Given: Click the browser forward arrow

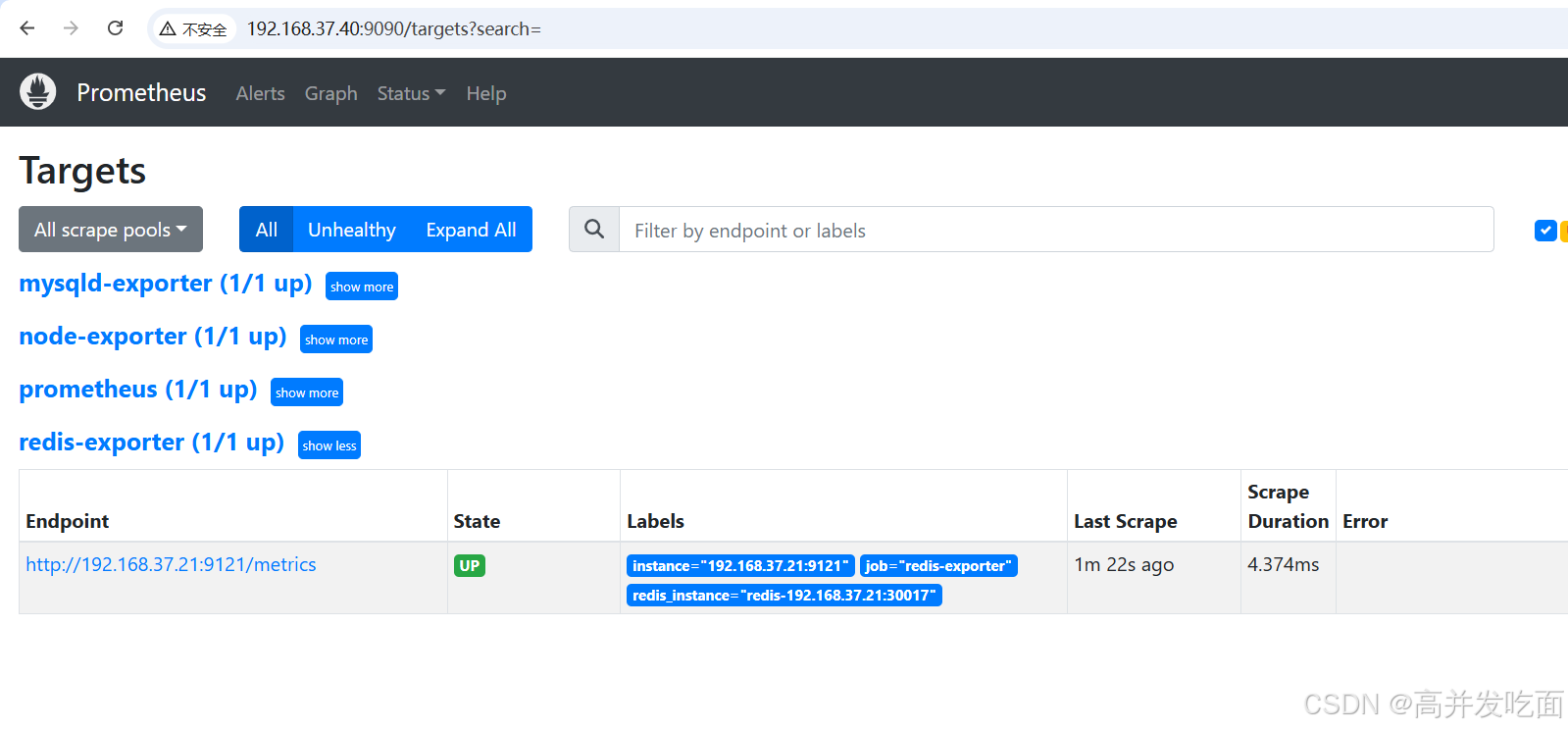Looking at the screenshot, I should pos(71,28).
